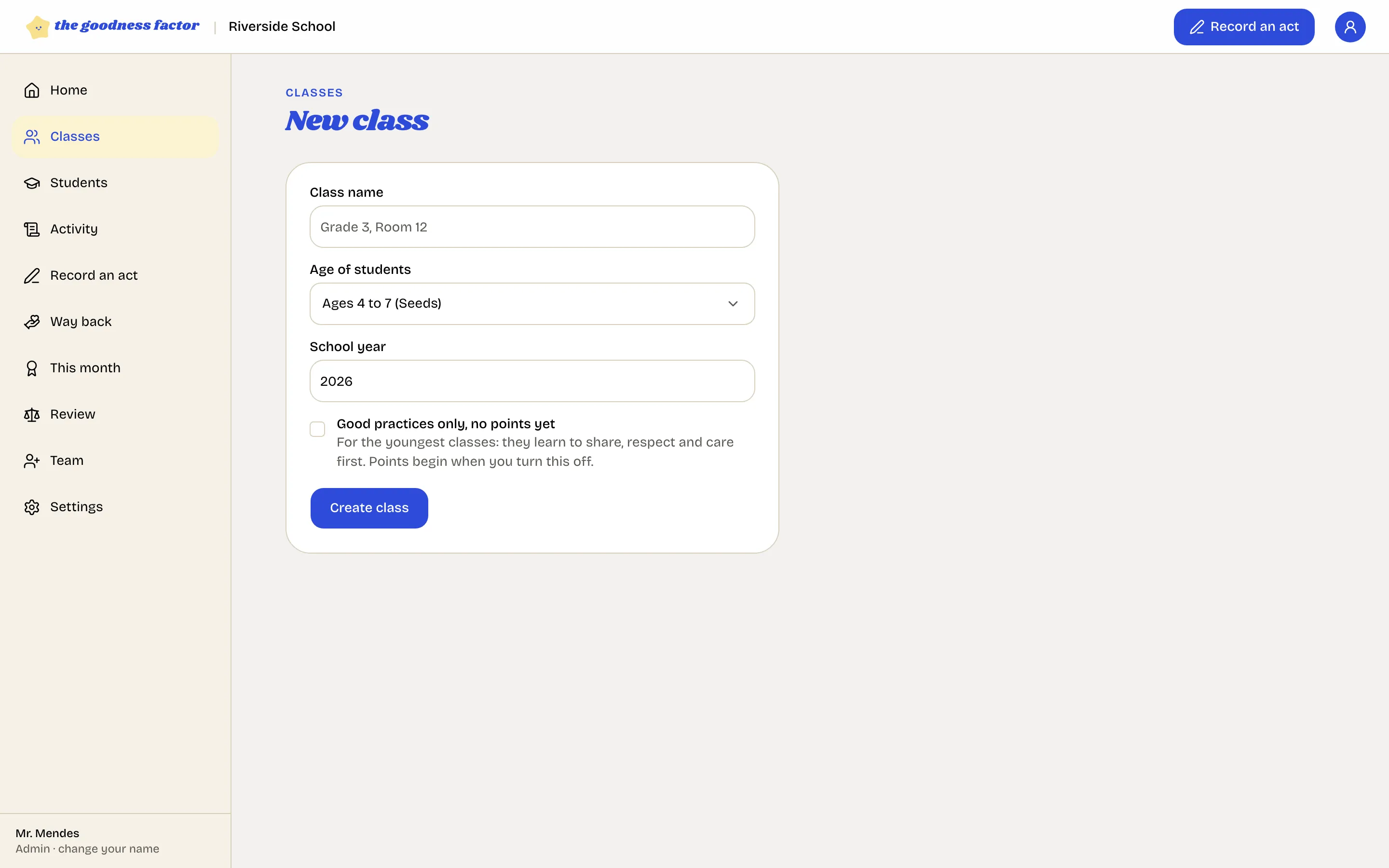Viewport: 1389px width, 868px height.
Task: Open This month award ribbon icon
Action: pos(31,368)
